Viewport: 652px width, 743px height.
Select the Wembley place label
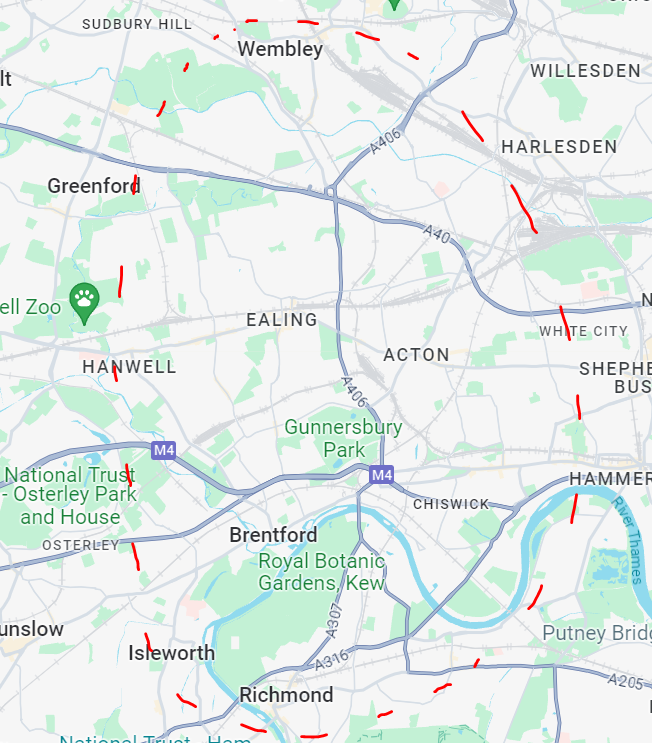tap(280, 49)
